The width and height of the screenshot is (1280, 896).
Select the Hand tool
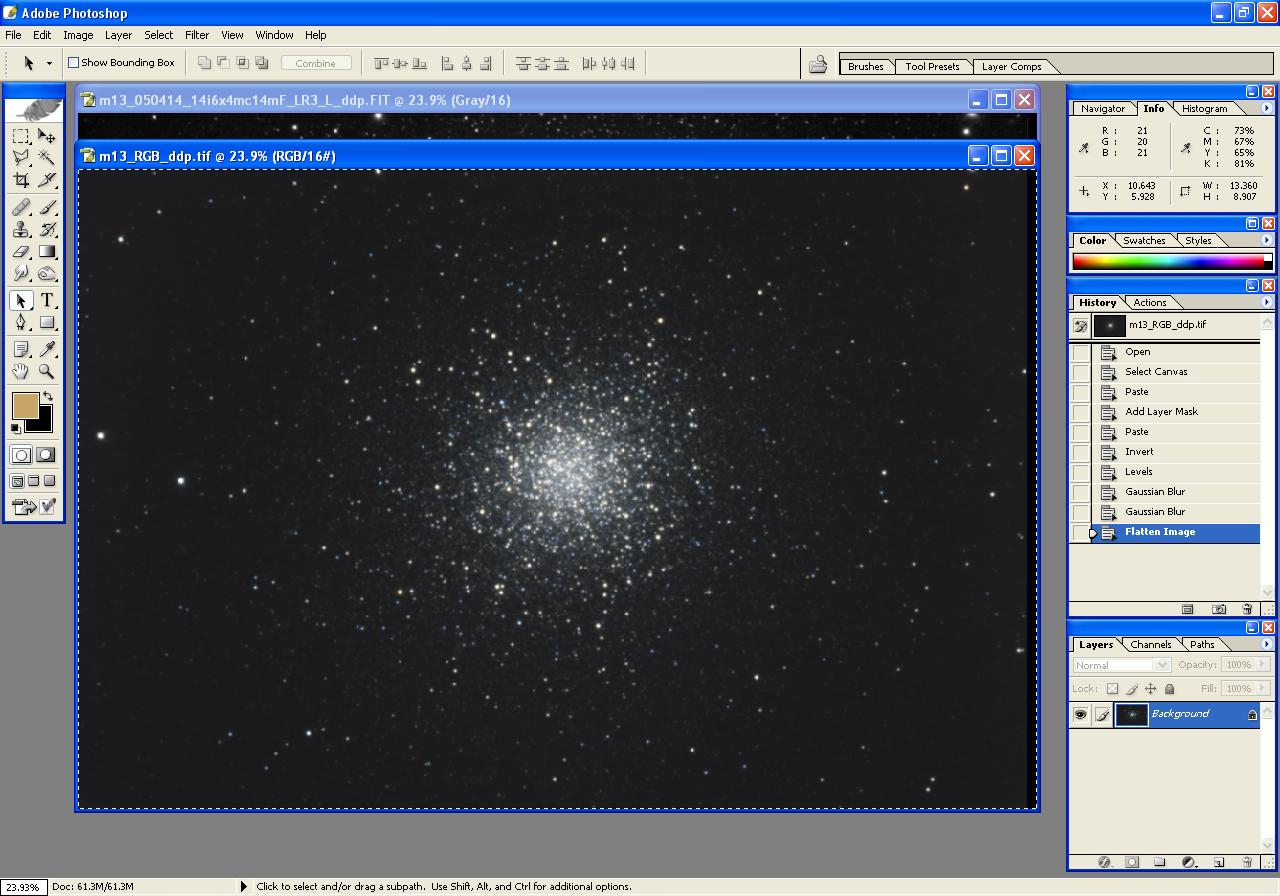pos(21,372)
